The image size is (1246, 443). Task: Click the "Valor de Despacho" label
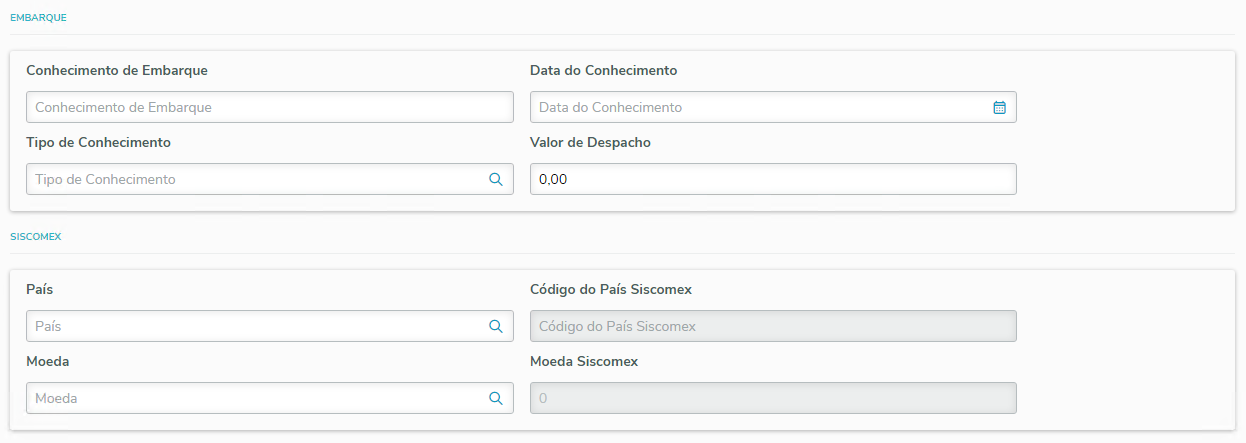[590, 142]
